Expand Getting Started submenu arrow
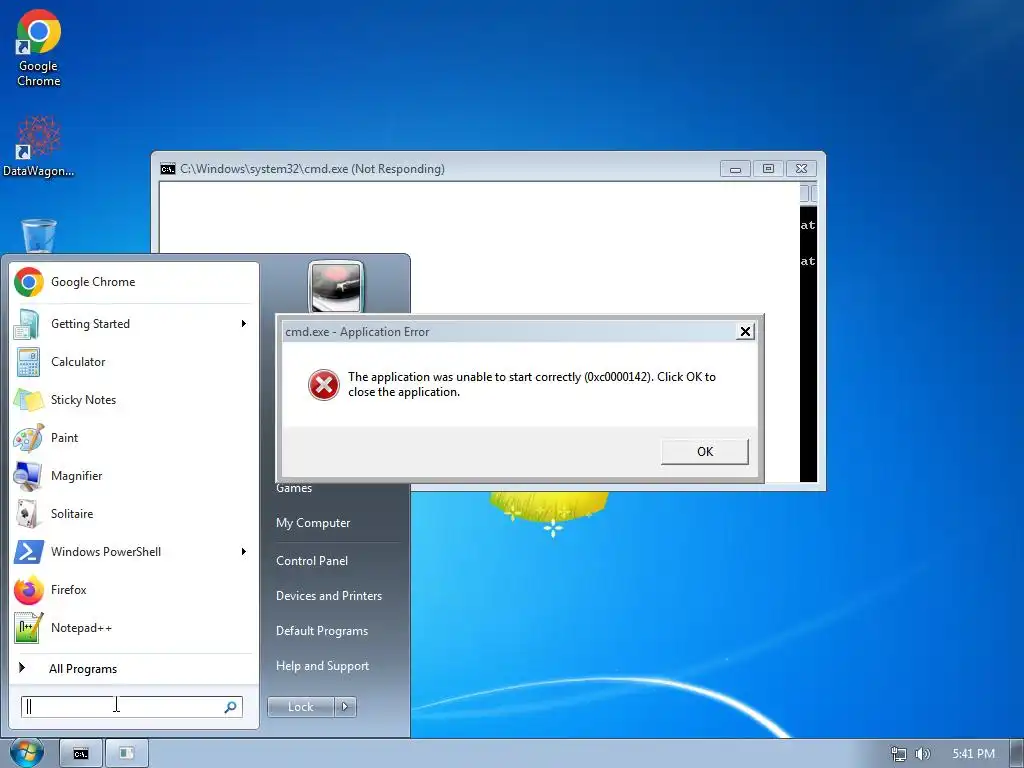 point(244,324)
